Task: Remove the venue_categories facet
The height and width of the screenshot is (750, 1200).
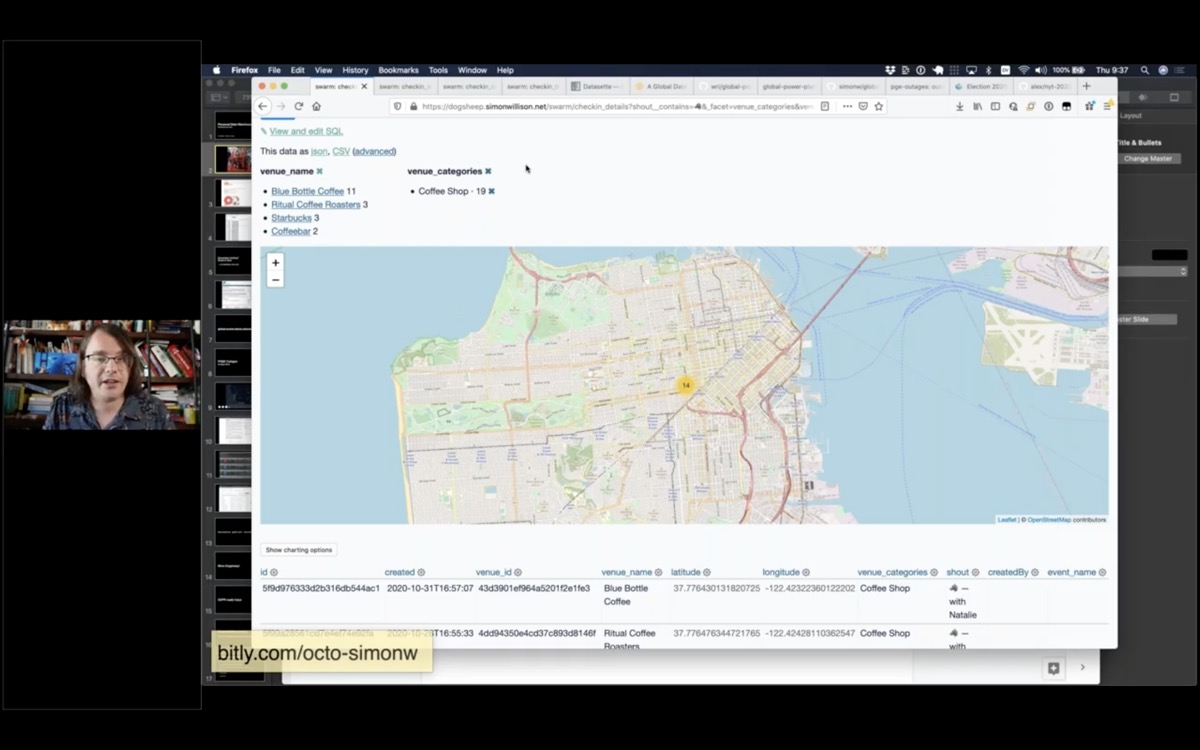Action: click(488, 171)
